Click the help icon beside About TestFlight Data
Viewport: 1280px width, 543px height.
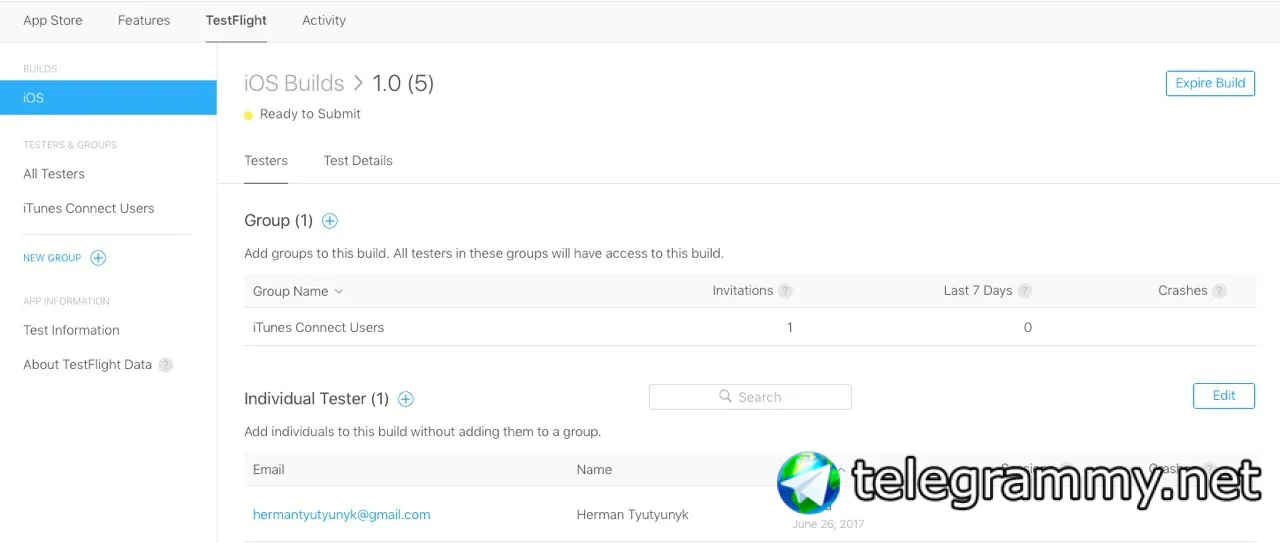166,365
